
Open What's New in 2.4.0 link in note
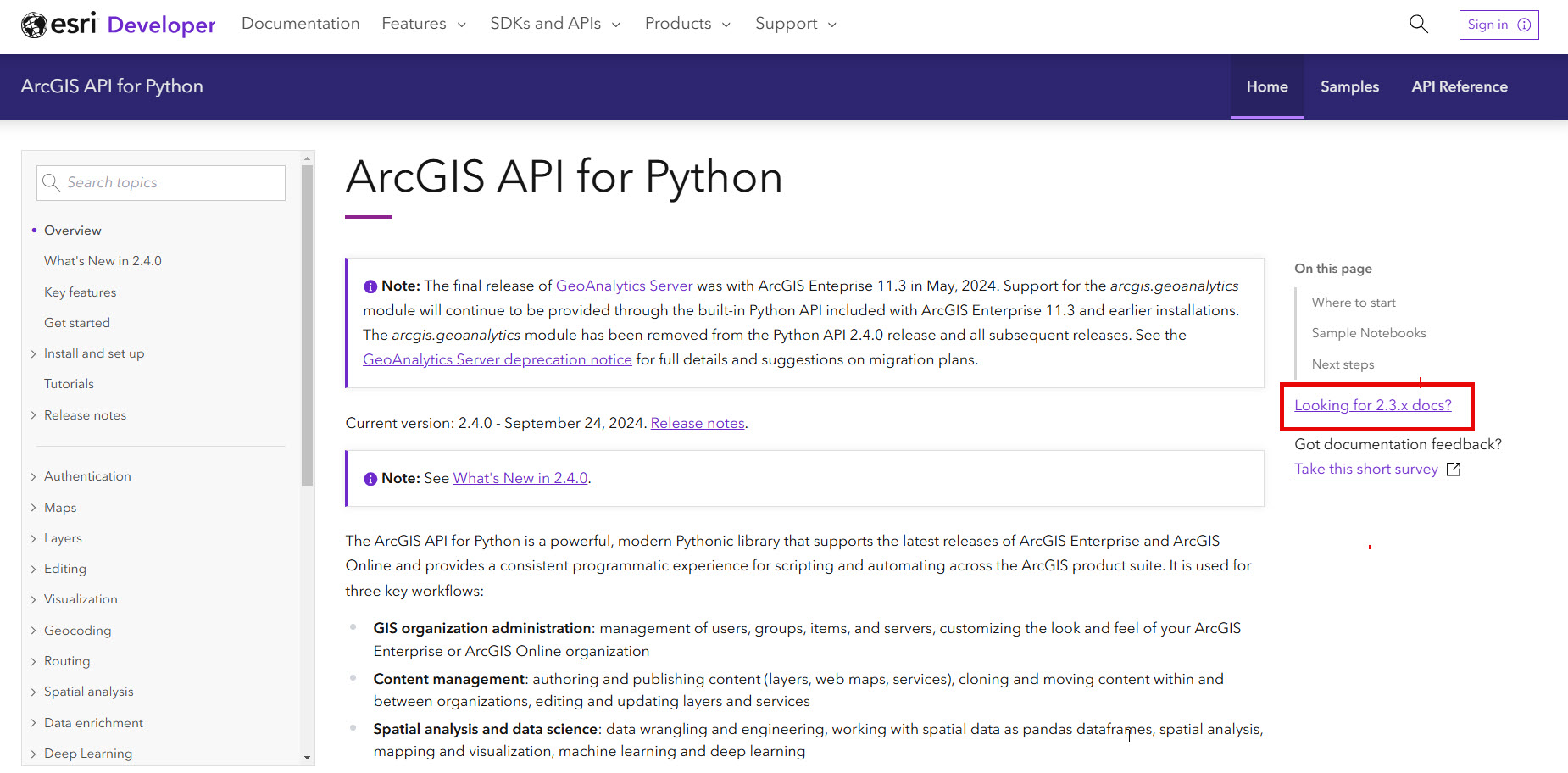520,478
